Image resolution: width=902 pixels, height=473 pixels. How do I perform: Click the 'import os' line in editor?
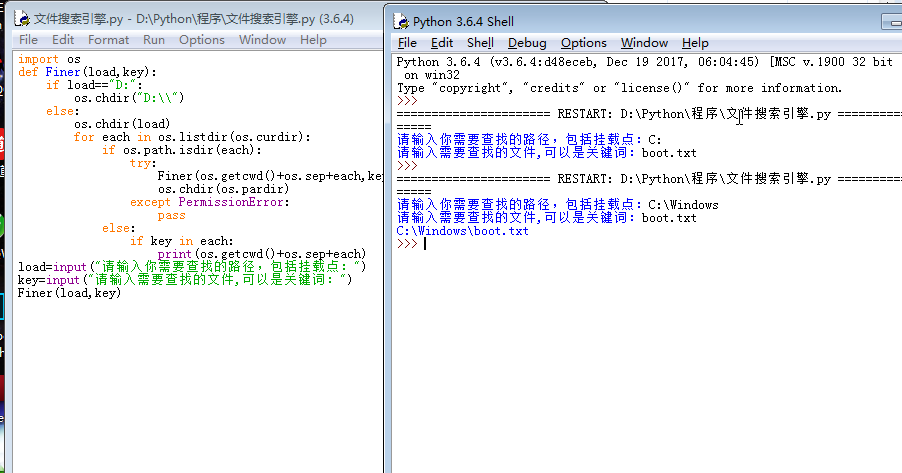point(49,59)
